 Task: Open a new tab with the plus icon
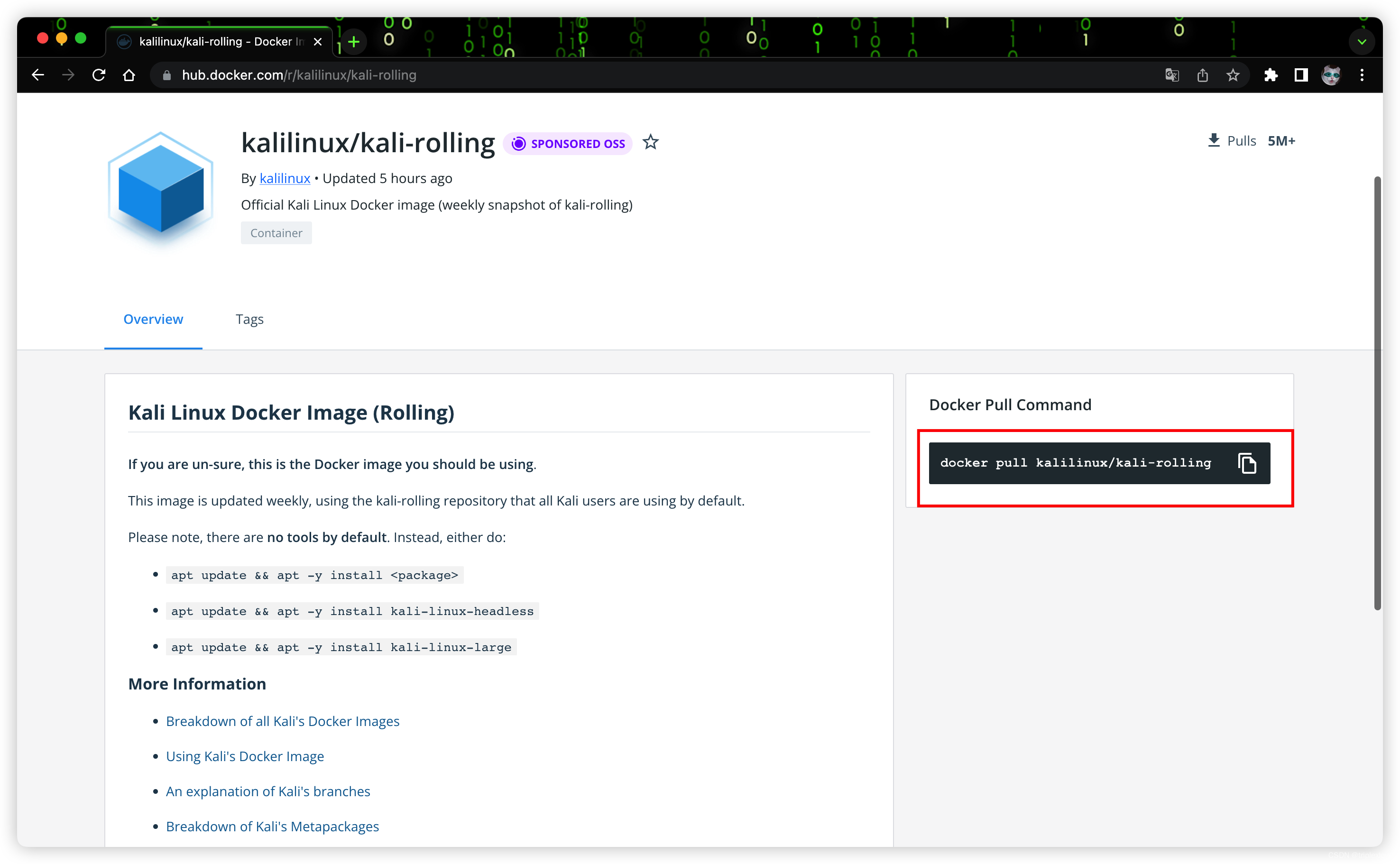(354, 42)
